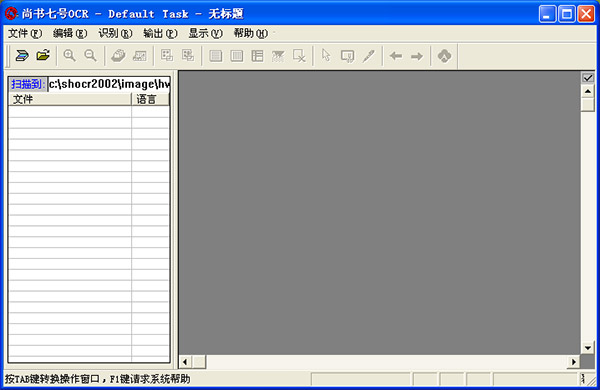Click the scan document toolbar icon

pos(22,56)
